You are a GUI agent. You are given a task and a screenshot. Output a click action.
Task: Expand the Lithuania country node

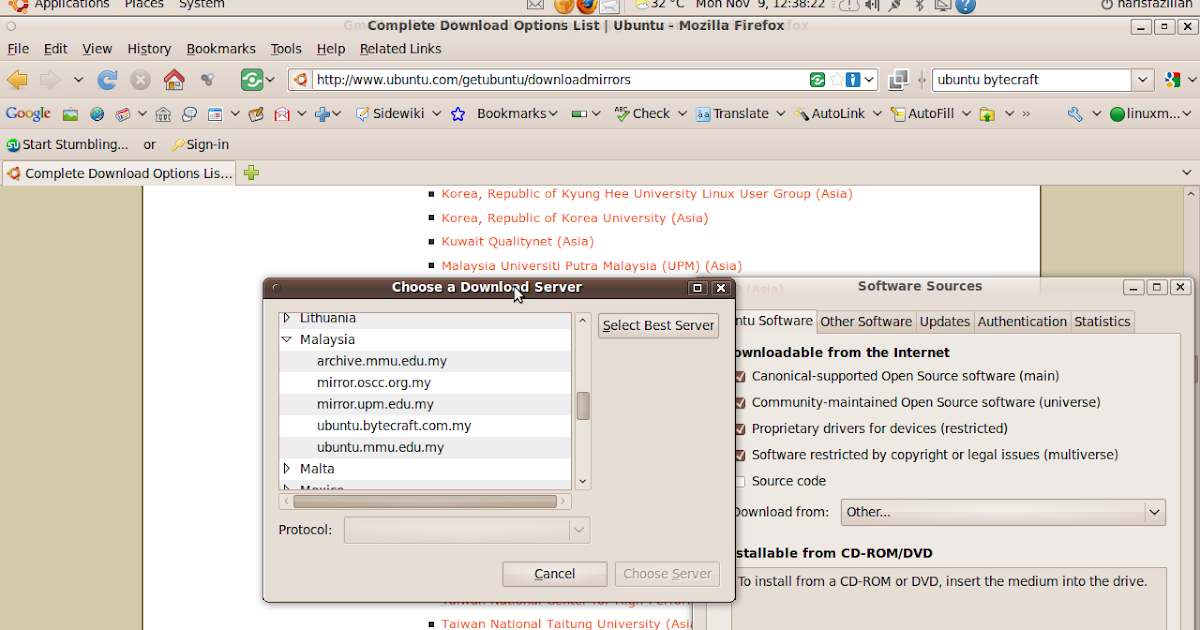[287, 318]
